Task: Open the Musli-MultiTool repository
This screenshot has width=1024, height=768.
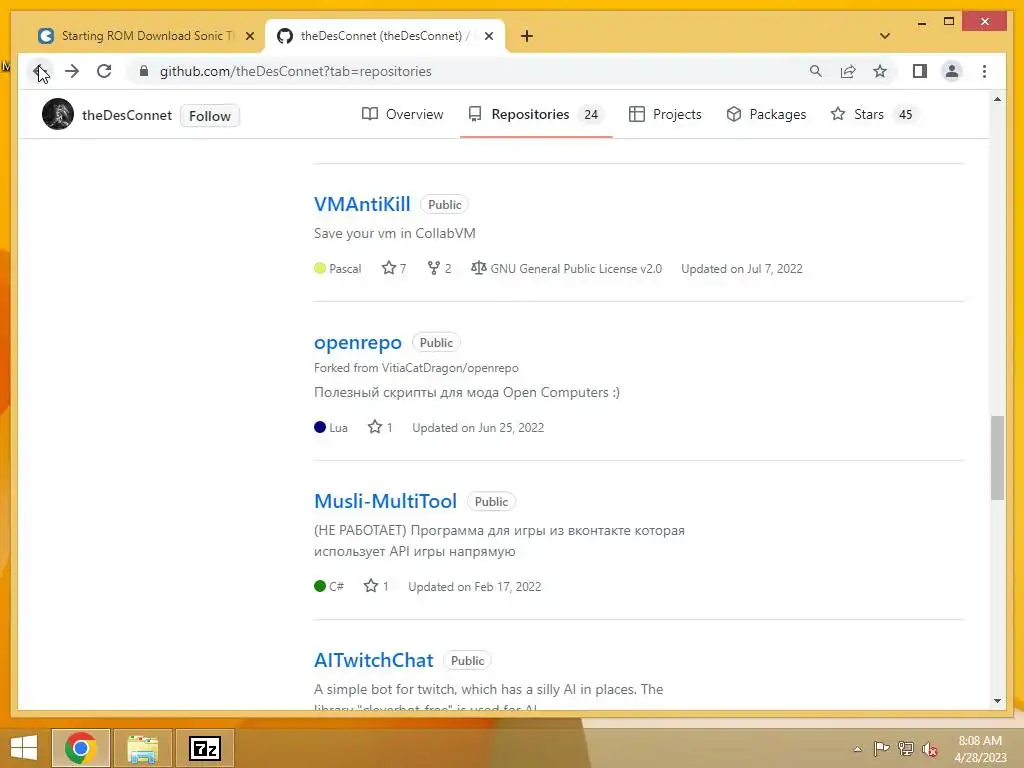Action: [x=385, y=501]
